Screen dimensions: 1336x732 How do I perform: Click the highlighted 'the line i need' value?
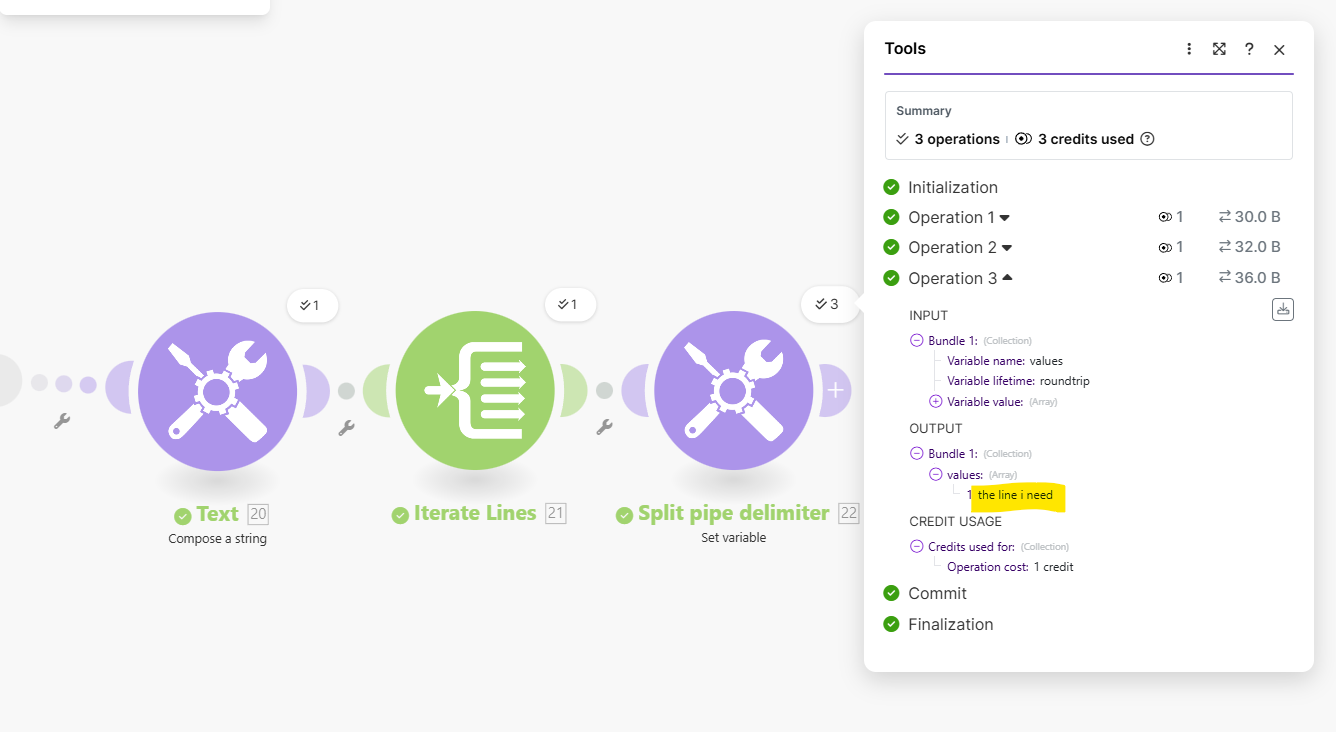point(1015,496)
